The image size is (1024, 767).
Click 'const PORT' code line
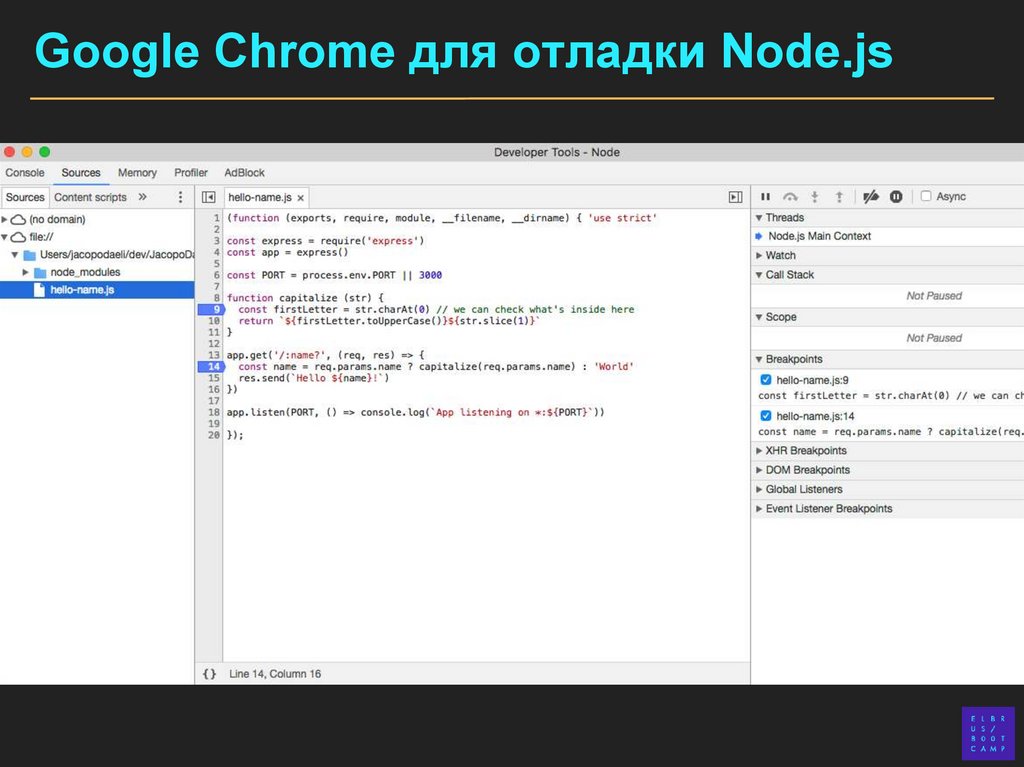(334, 275)
